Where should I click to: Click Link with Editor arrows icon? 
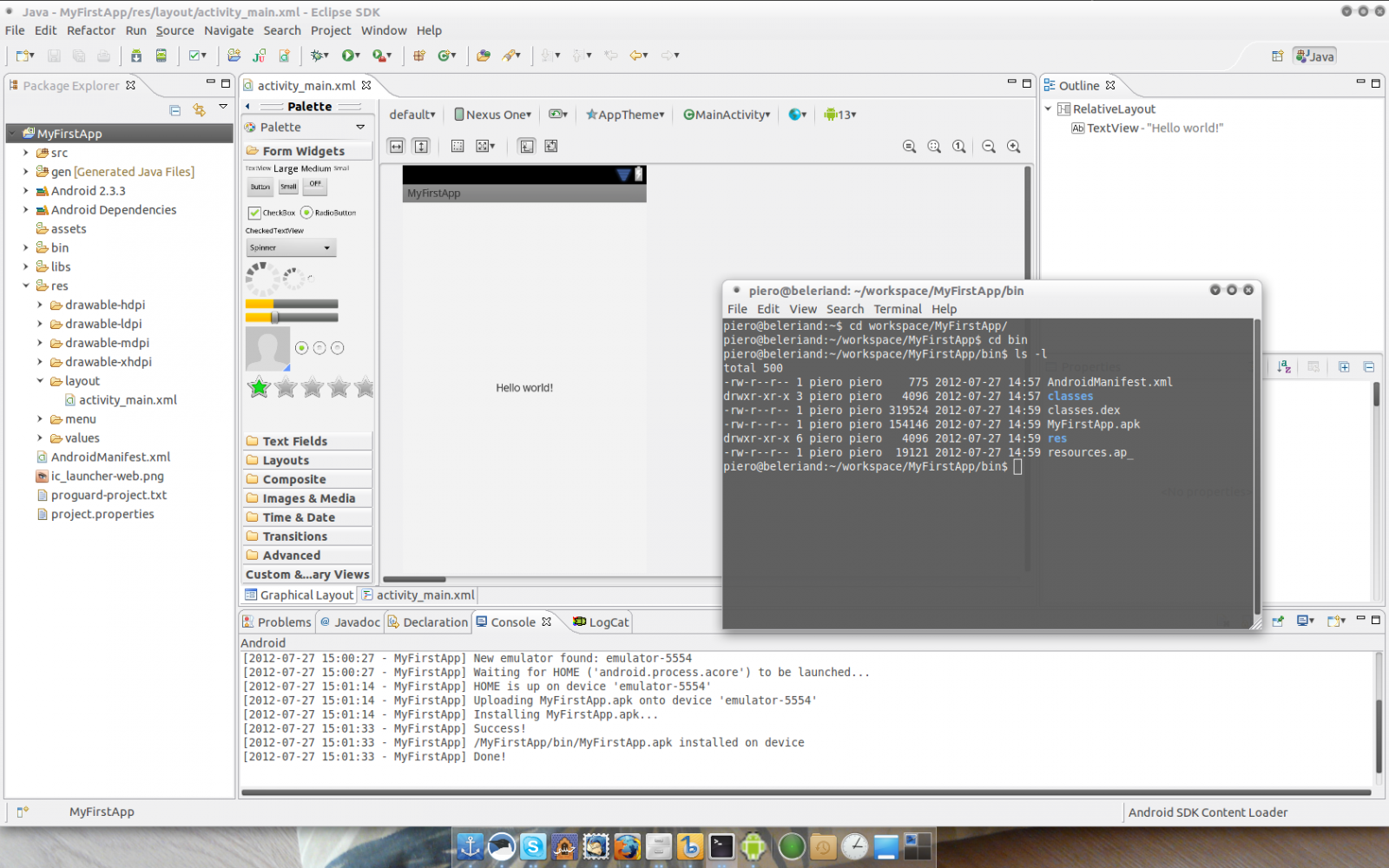click(200, 110)
